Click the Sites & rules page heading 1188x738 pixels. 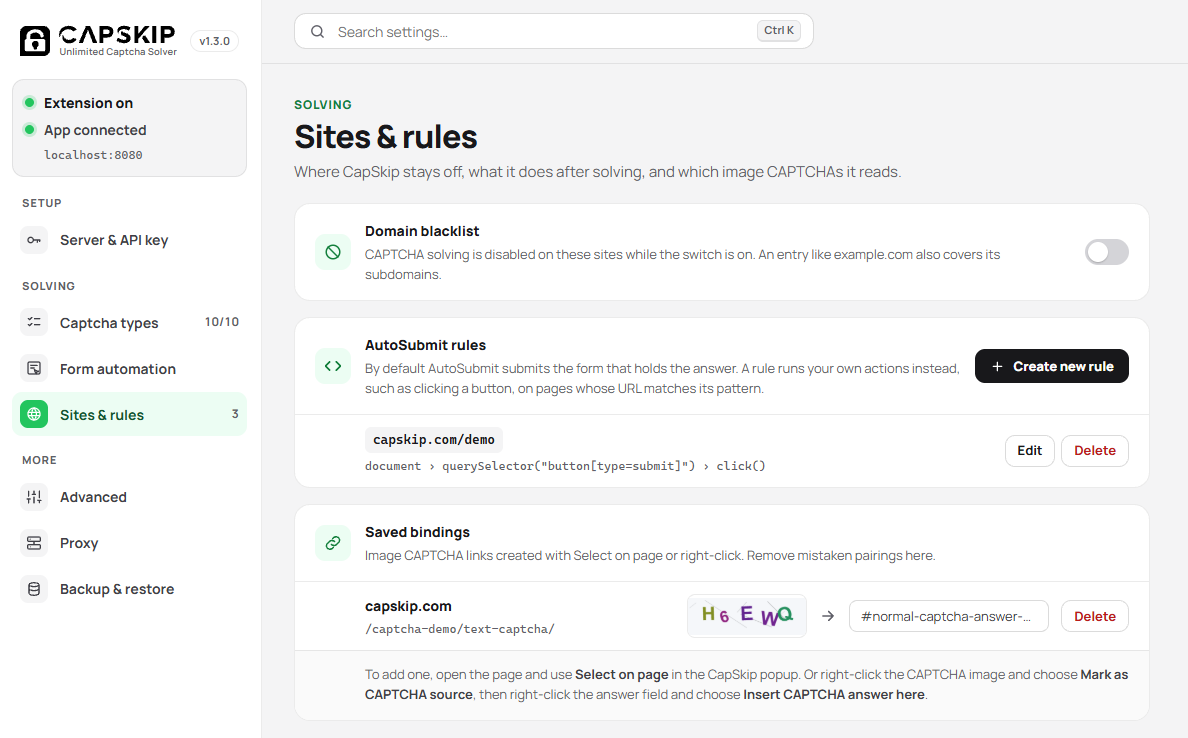pyautogui.click(x=386, y=137)
